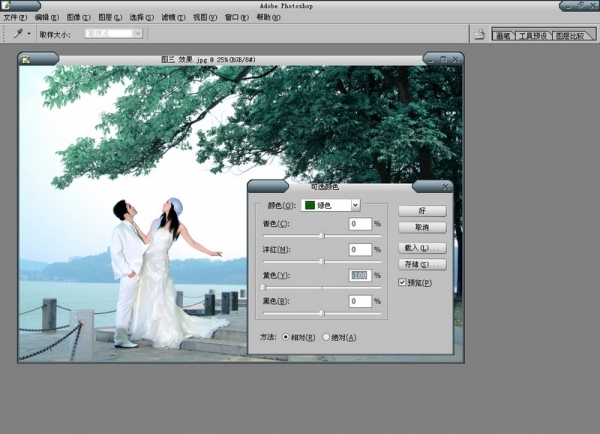Switch to the 画笔 palette tab
The image size is (600, 434).
tap(503, 36)
